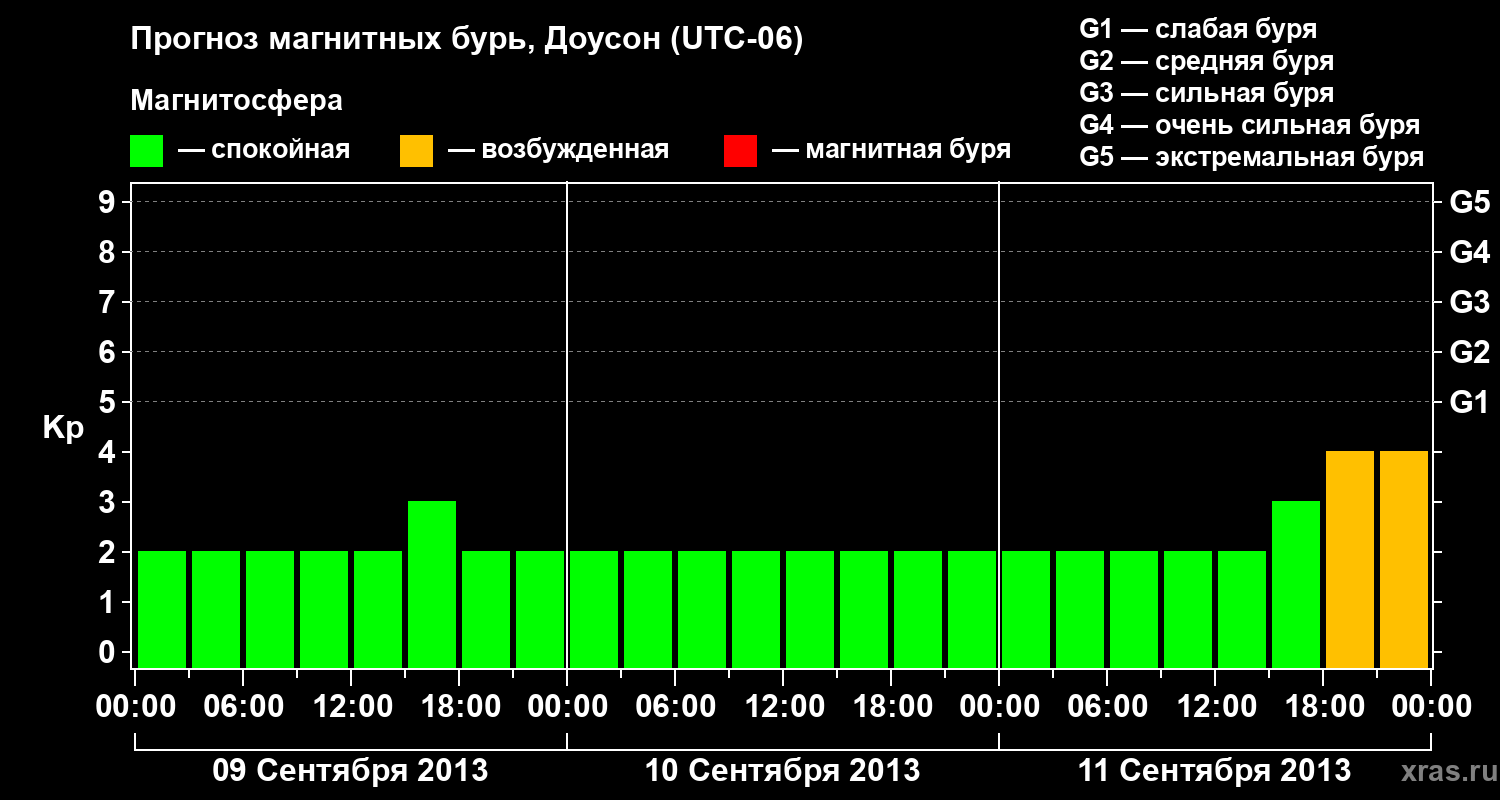This screenshot has width=1500, height=800.
Task: Click the G2 label on right axis
Action: tap(1470, 352)
